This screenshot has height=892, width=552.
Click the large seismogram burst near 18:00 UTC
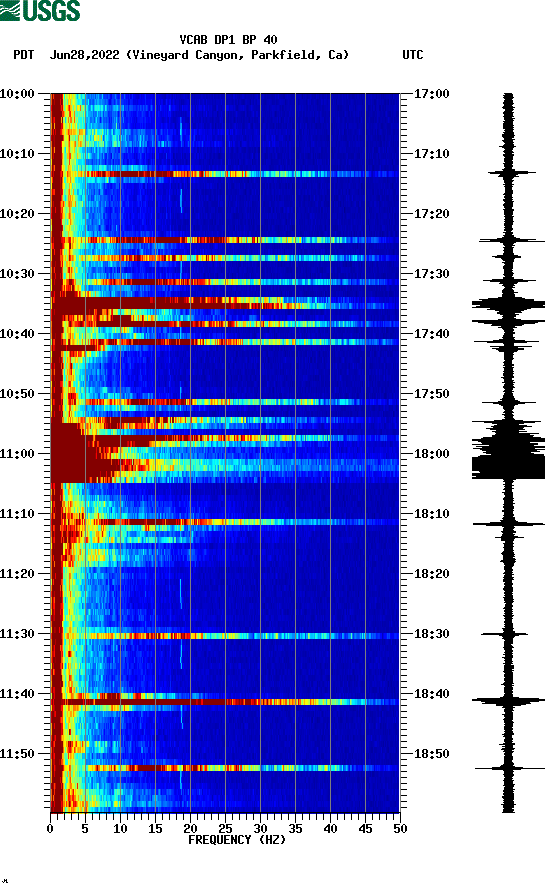[x=508, y=452]
